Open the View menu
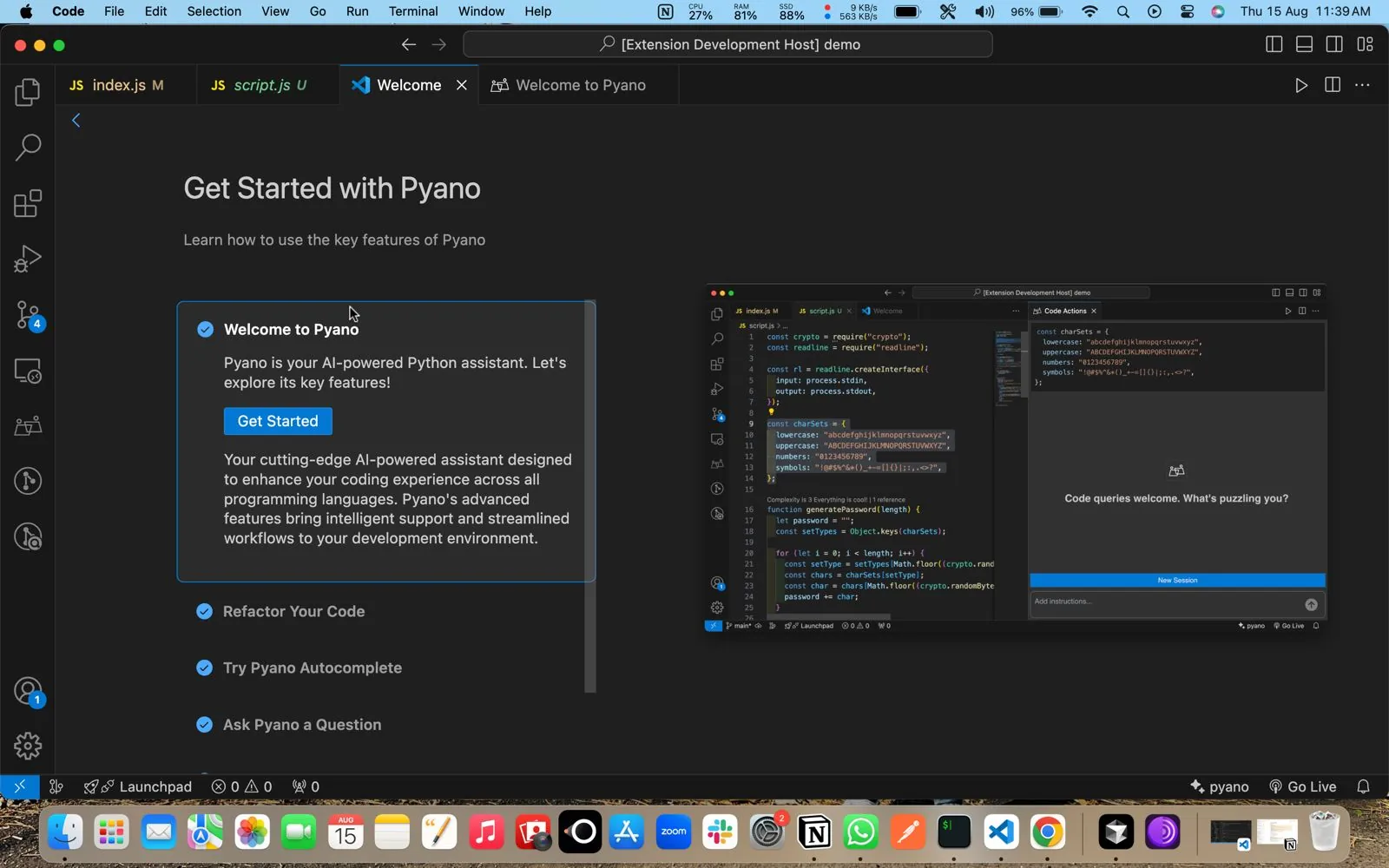1389x868 pixels. tap(275, 11)
